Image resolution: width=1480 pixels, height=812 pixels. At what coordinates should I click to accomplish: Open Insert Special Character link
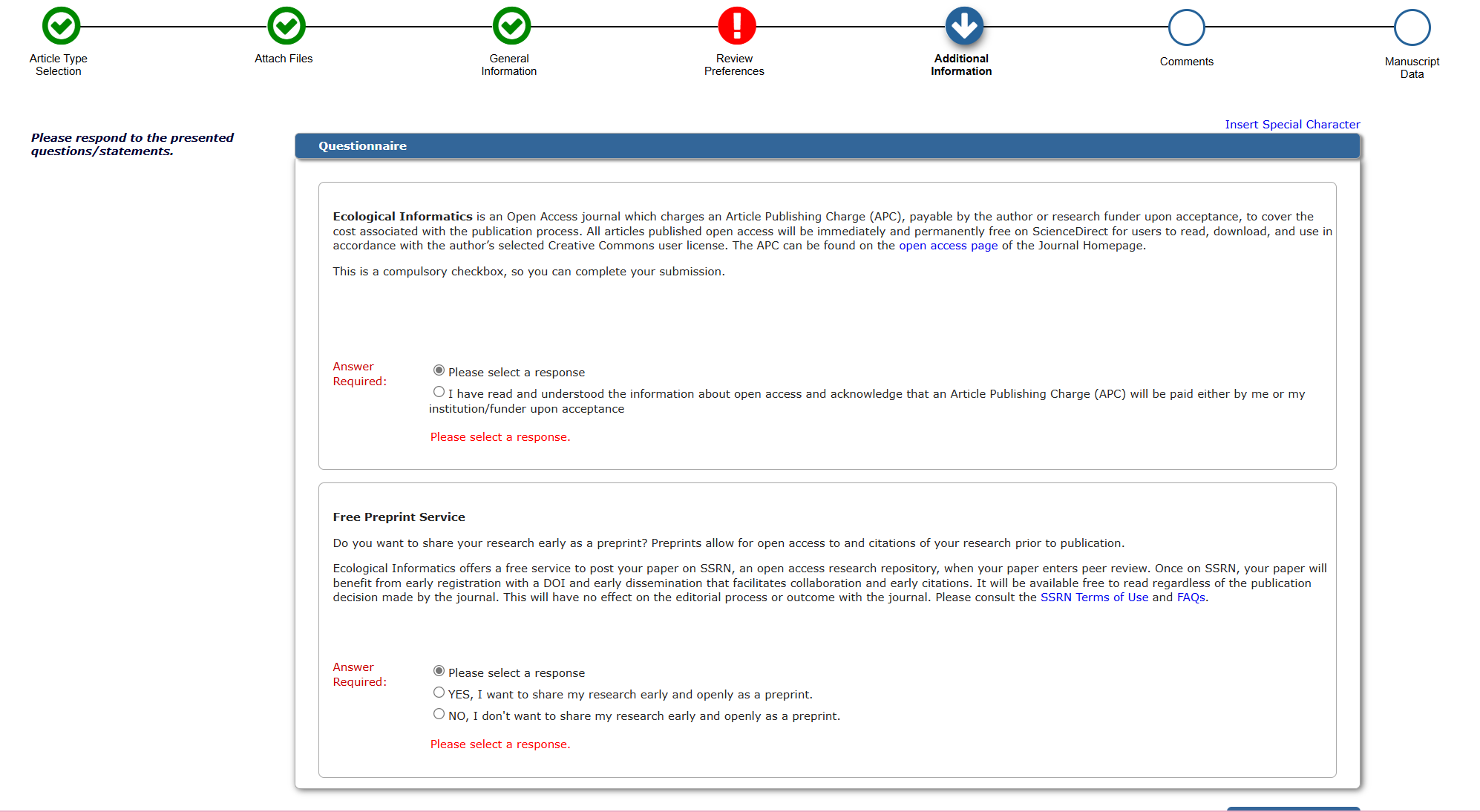coord(1291,125)
